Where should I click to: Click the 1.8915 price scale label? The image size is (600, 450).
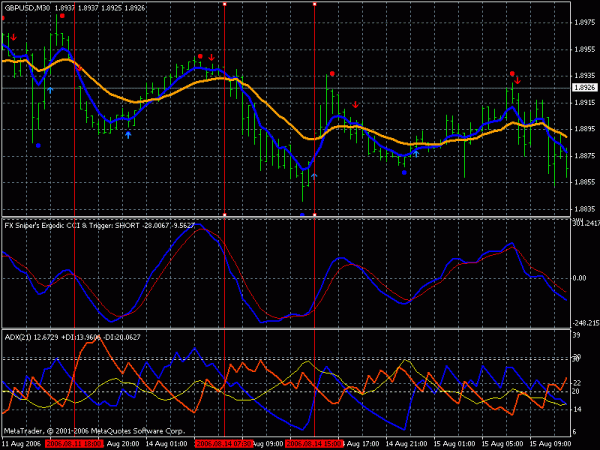click(585, 103)
